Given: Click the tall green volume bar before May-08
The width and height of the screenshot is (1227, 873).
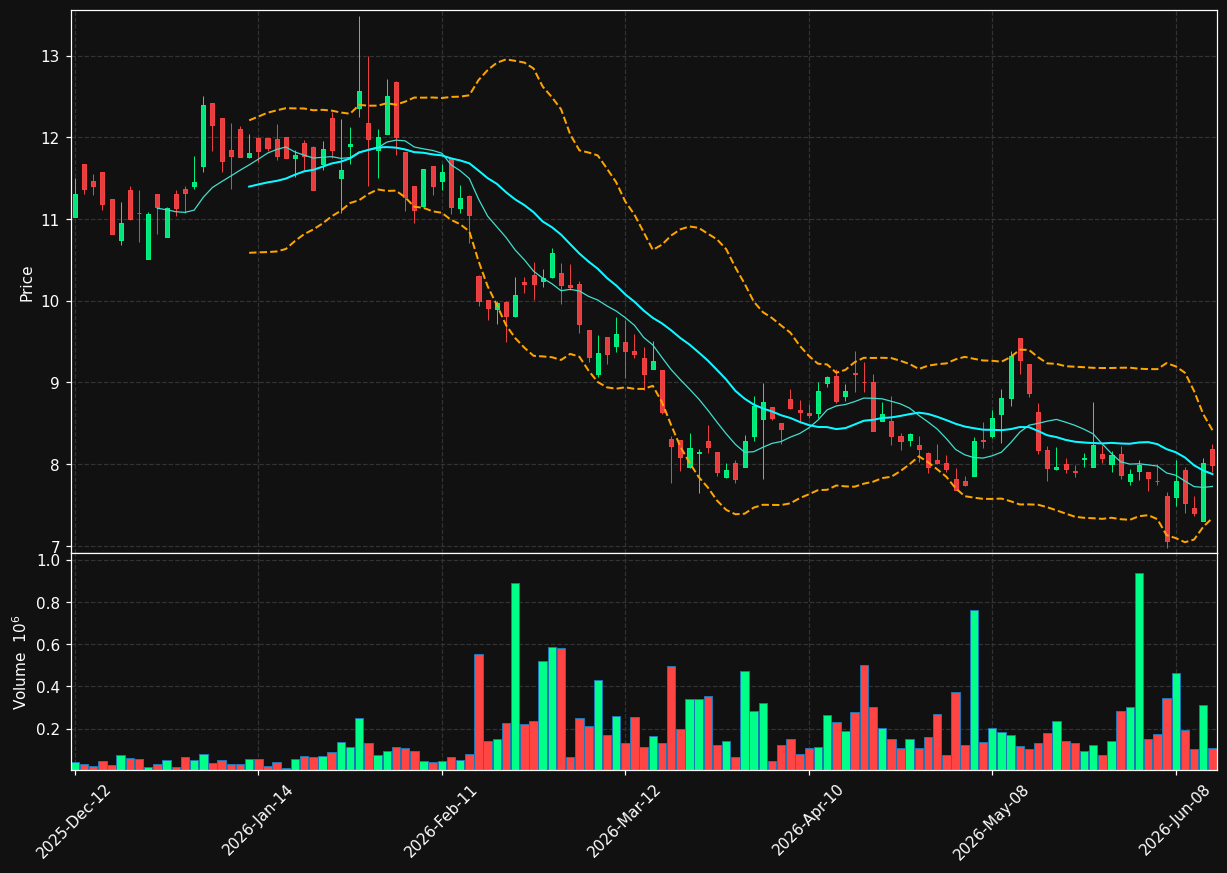Looking at the screenshot, I should (974, 690).
